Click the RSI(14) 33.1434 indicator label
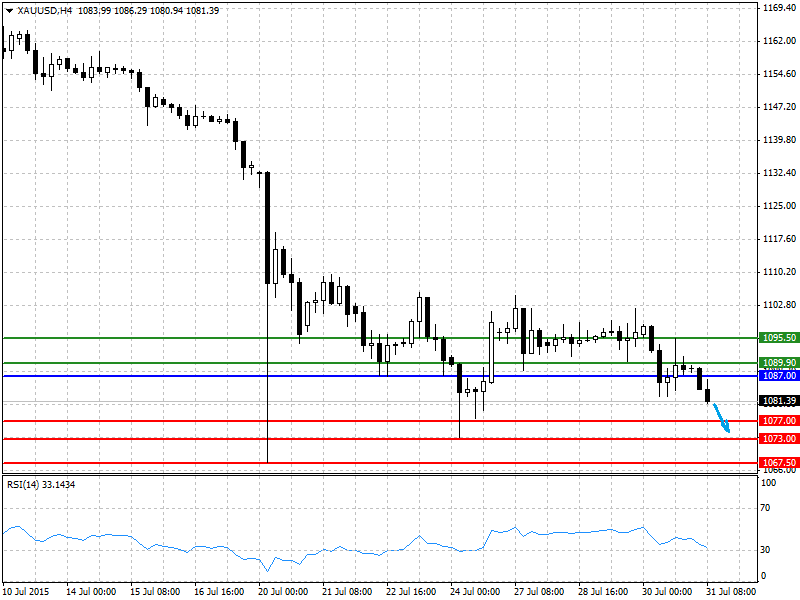The width and height of the screenshot is (800, 600). [41, 485]
